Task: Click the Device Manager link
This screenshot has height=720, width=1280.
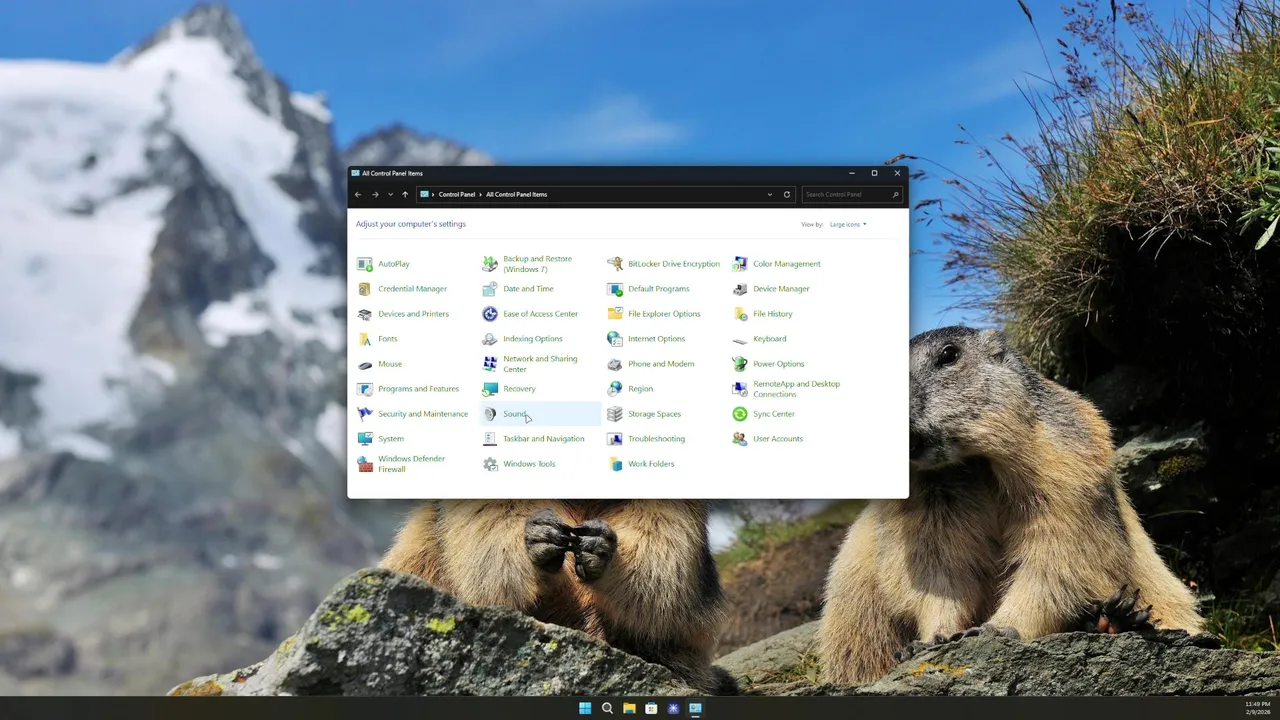Action: click(781, 289)
